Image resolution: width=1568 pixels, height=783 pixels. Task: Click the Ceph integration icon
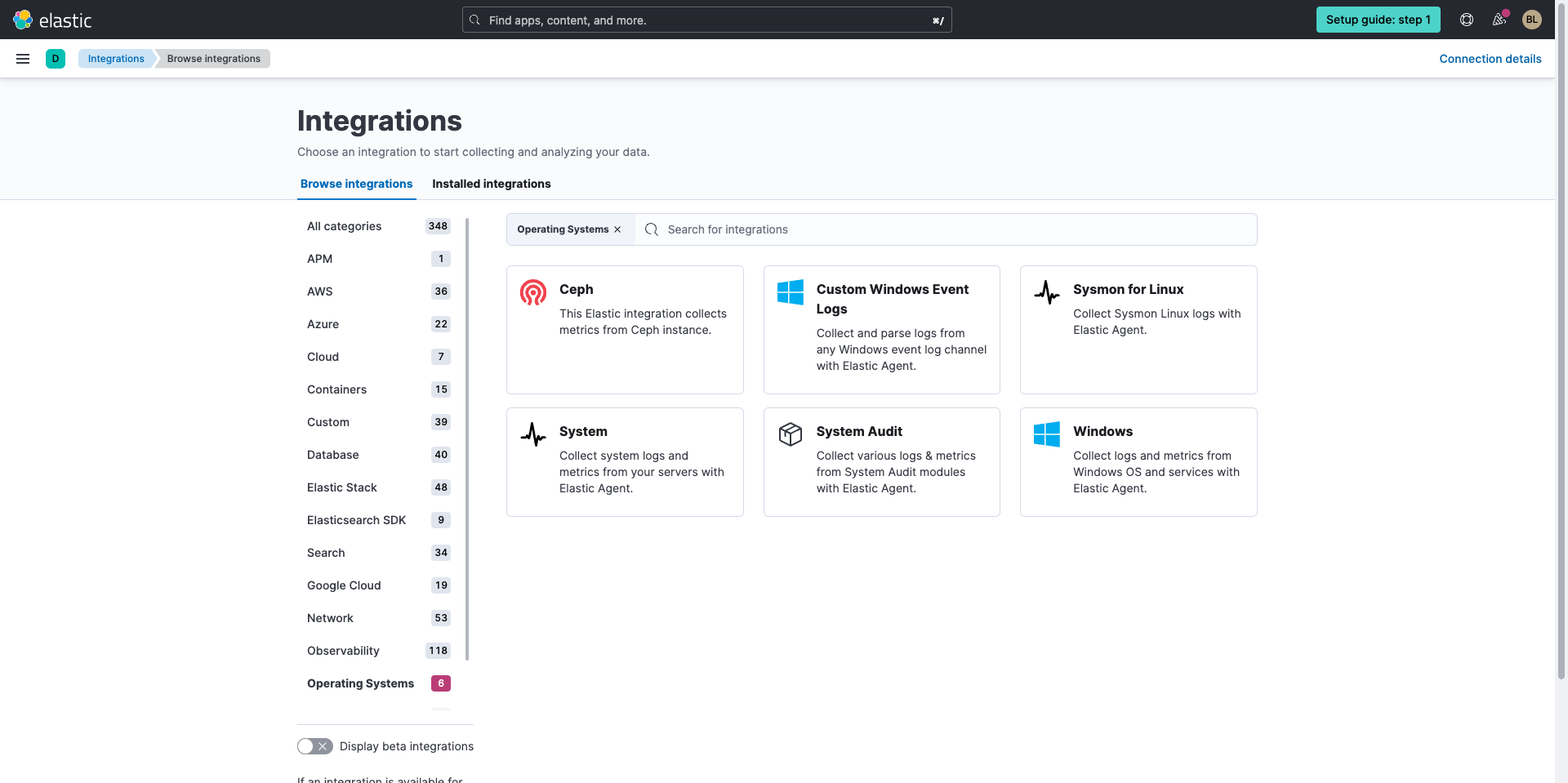tap(533, 292)
